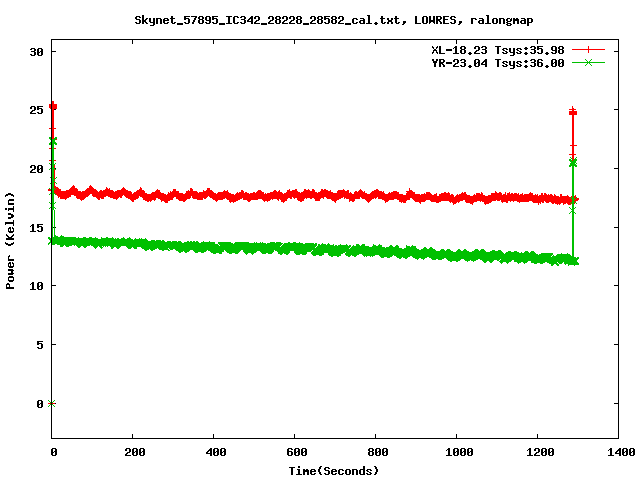Click x-axis tick label 1200
Image resolution: width=640 pixels, height=480 pixels.
(540, 452)
